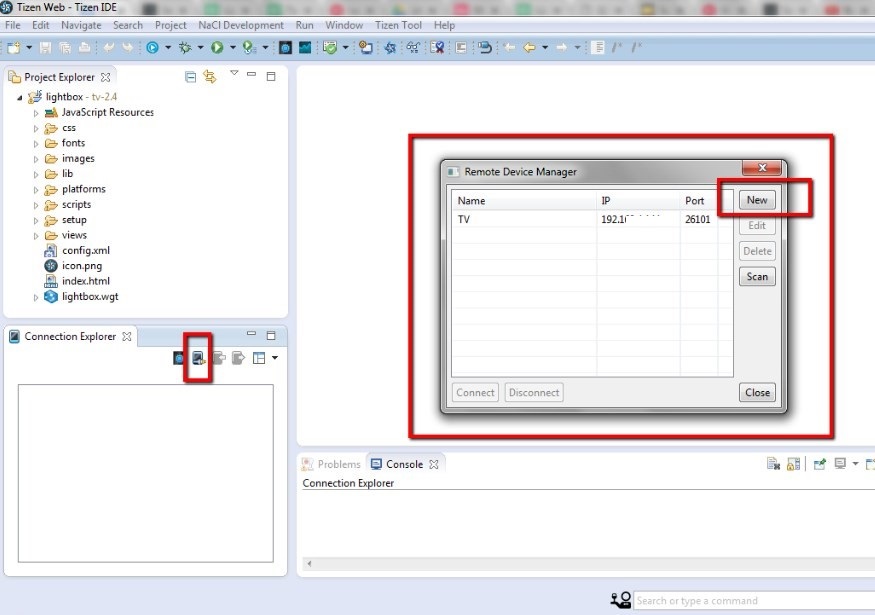Open the Back navigation history dropdown
This screenshot has height=615, width=875.
coord(545,47)
